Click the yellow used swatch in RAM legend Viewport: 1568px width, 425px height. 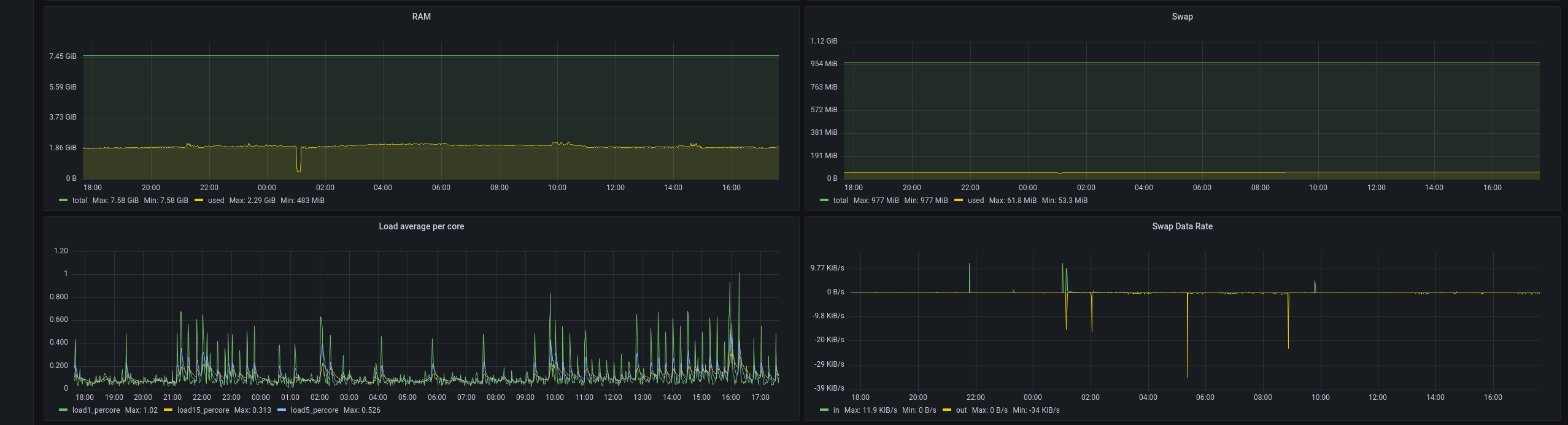[199, 201]
